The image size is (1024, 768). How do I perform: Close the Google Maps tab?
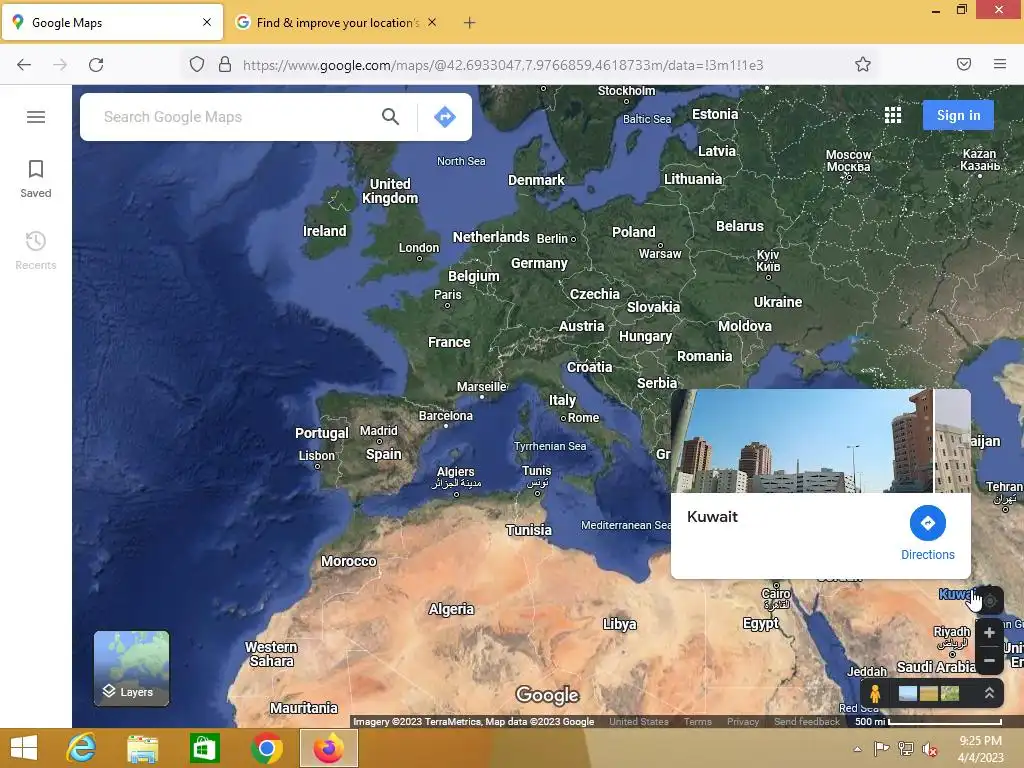click(x=207, y=22)
